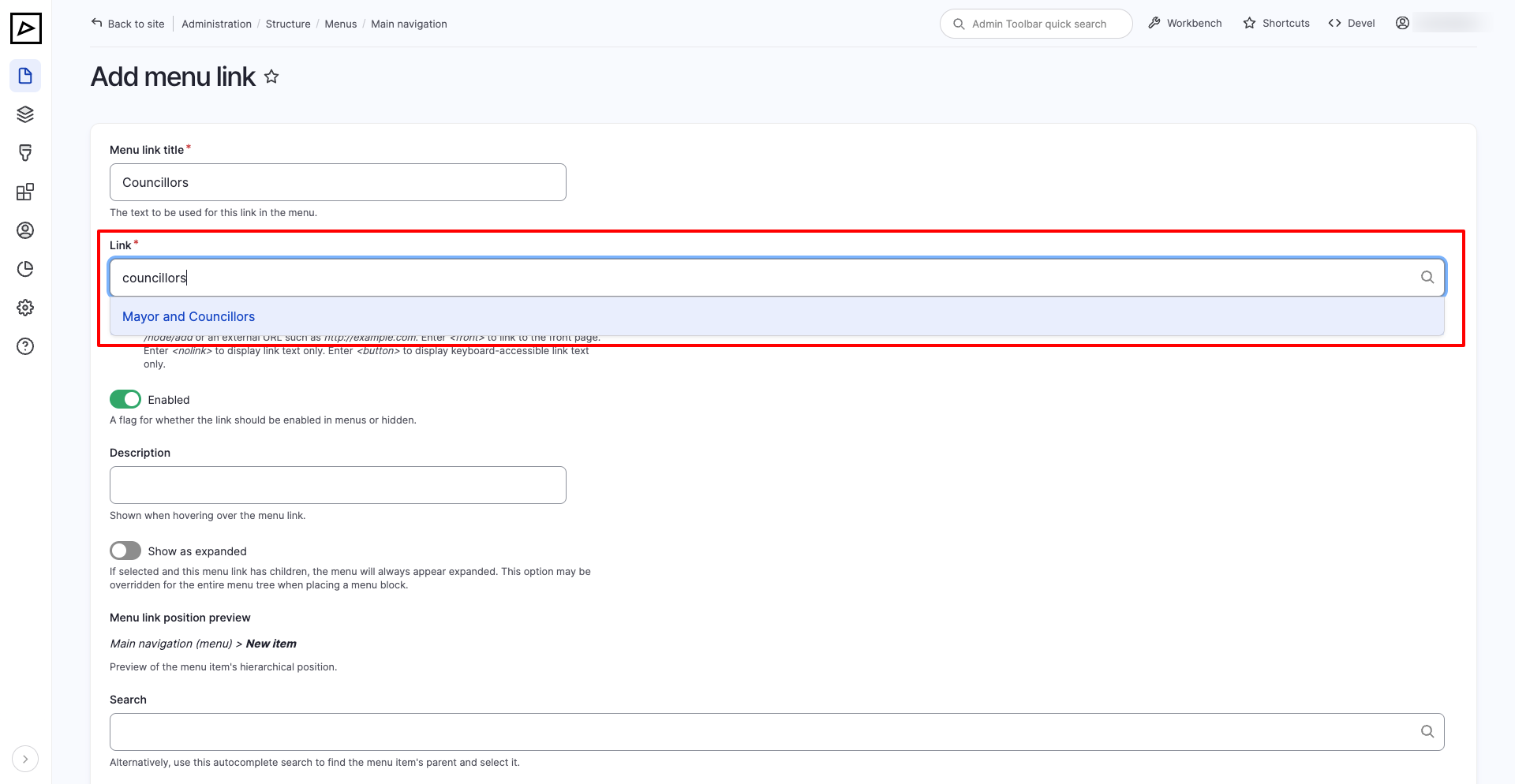Select the Appearance icon in the sidebar
Screen dimensions: 1515x784
[x=25, y=152]
